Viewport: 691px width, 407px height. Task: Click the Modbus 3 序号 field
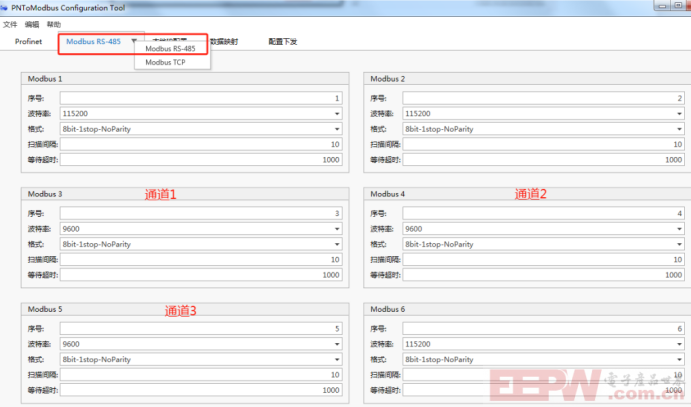point(201,214)
